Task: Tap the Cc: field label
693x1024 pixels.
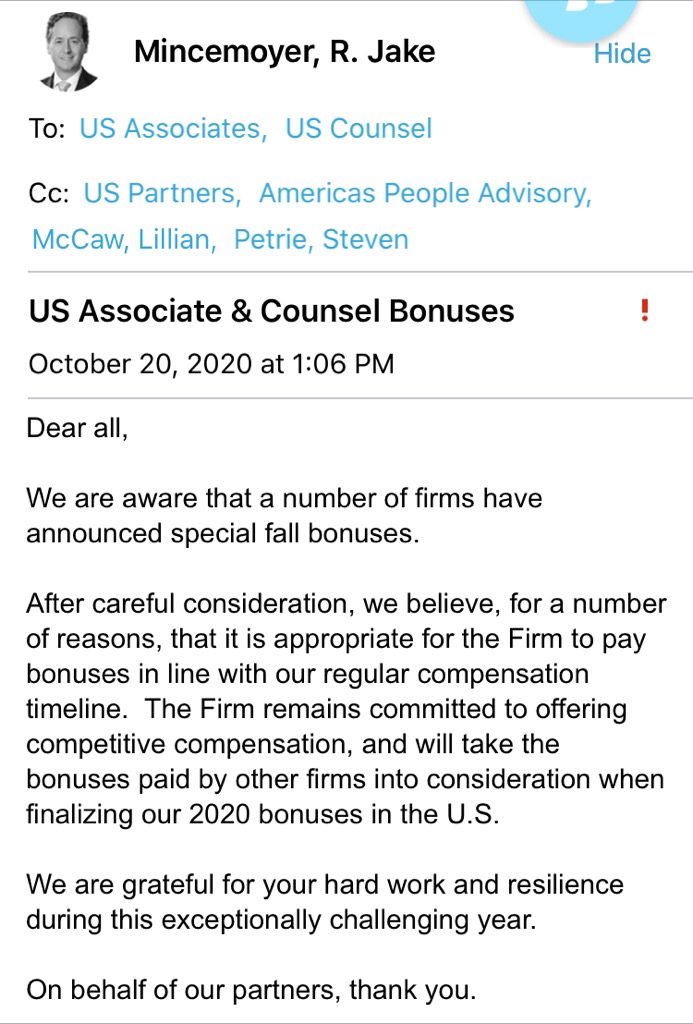Action: tap(49, 194)
